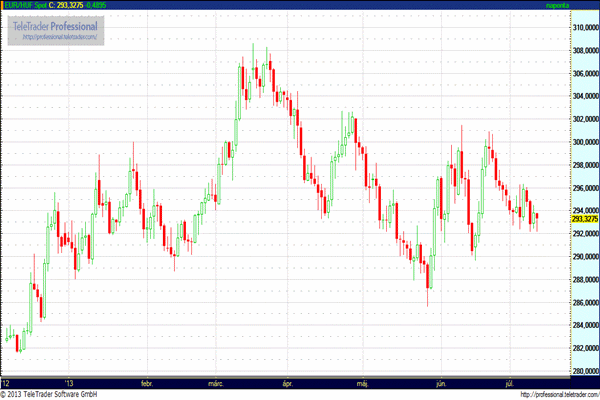
Task: Click the 280,0000 label at the axis bottom
Action: tap(557, 371)
